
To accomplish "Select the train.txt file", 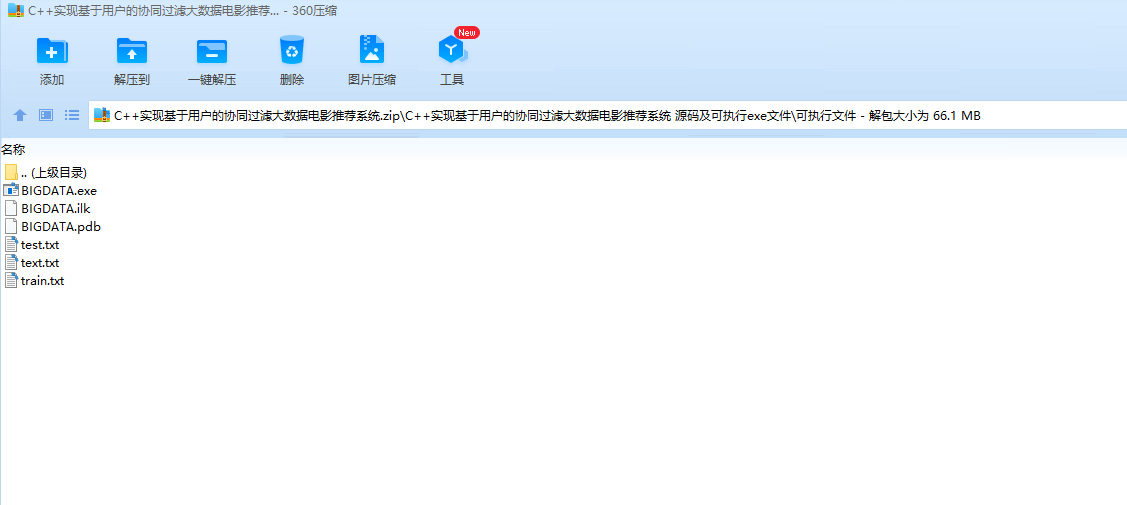I will [34, 281].
